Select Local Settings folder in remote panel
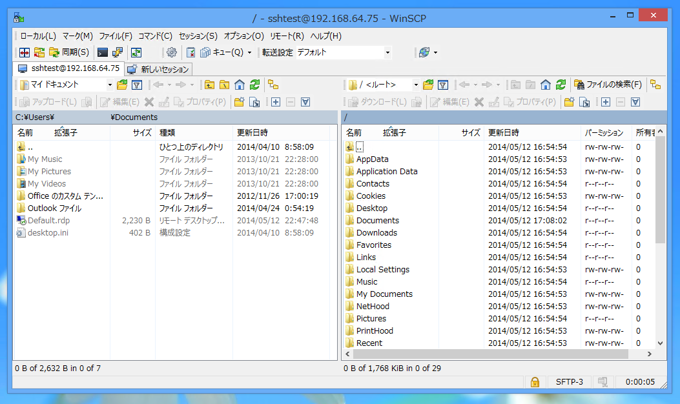The height and width of the screenshot is (404, 680). (x=377, y=269)
